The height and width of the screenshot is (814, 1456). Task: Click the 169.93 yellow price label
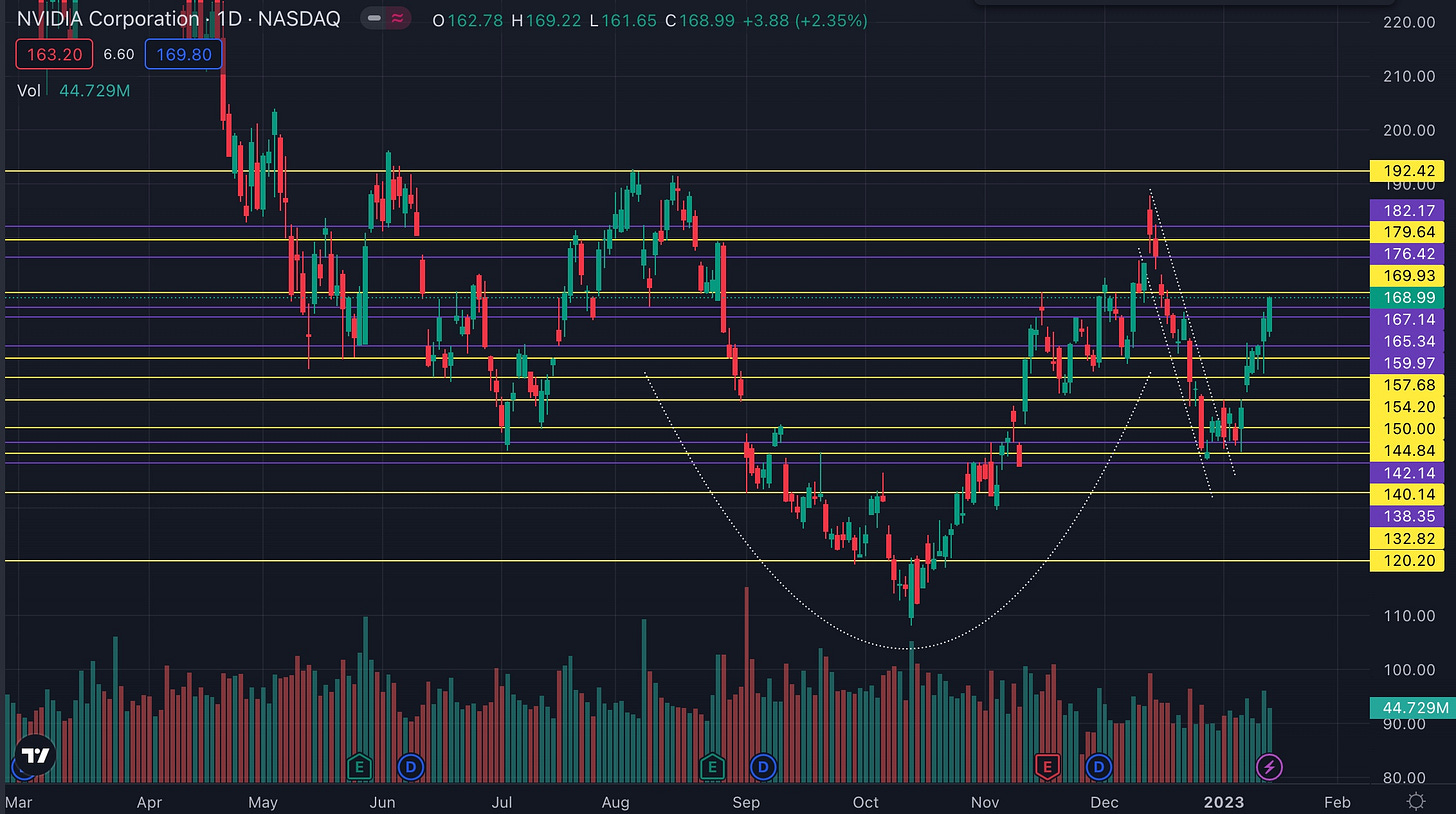(1407, 276)
